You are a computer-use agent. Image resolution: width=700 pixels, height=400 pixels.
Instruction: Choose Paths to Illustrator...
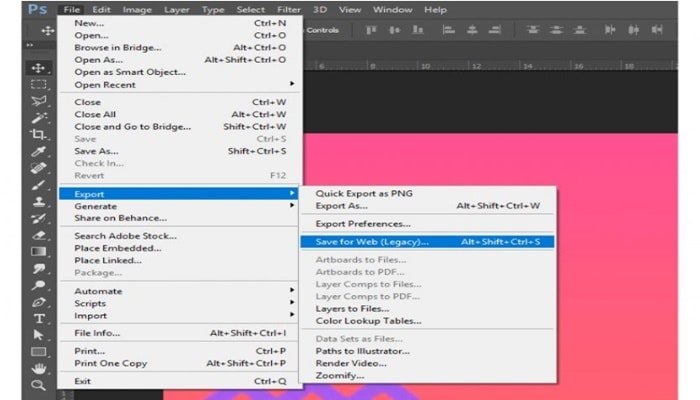point(428,351)
